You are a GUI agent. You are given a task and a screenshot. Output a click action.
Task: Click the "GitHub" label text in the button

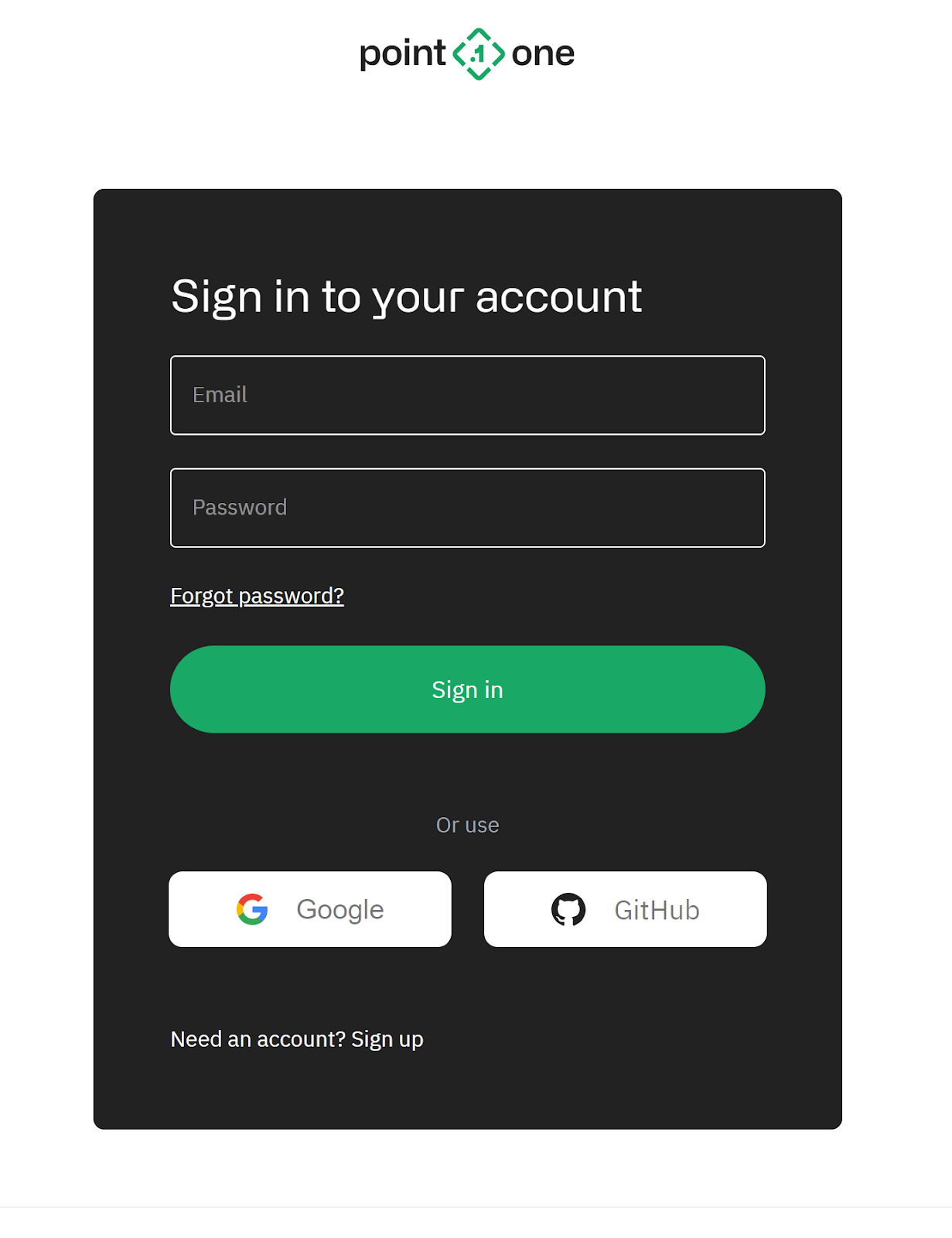click(x=657, y=910)
